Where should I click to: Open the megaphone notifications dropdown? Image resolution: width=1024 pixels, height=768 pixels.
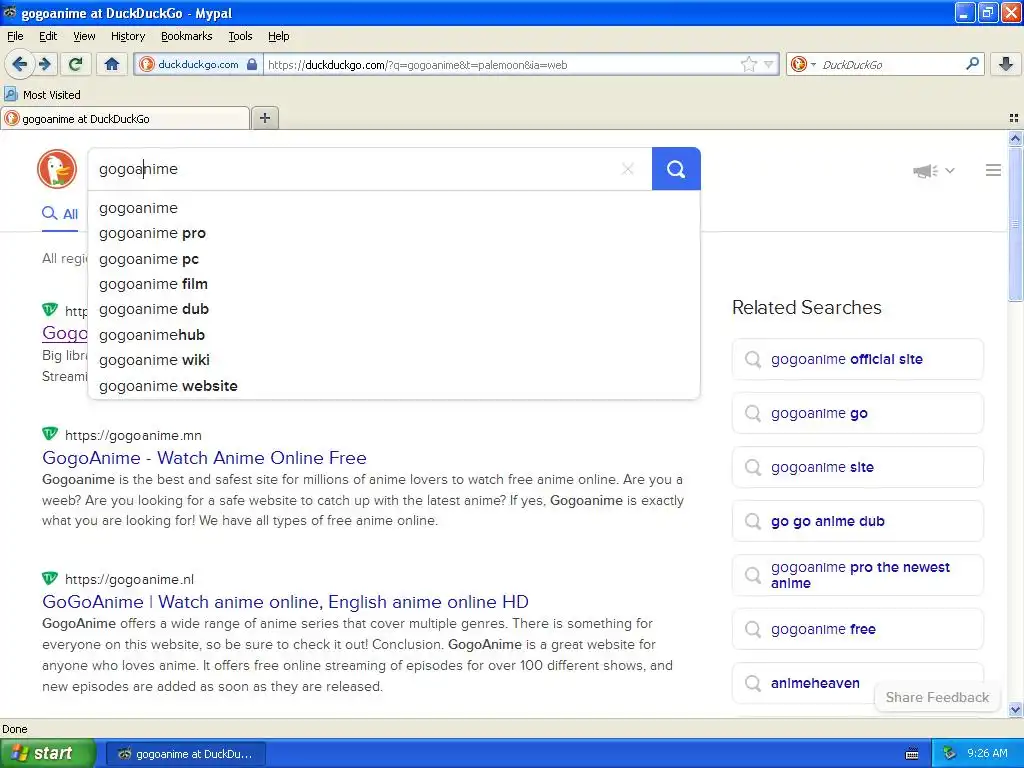click(x=934, y=170)
